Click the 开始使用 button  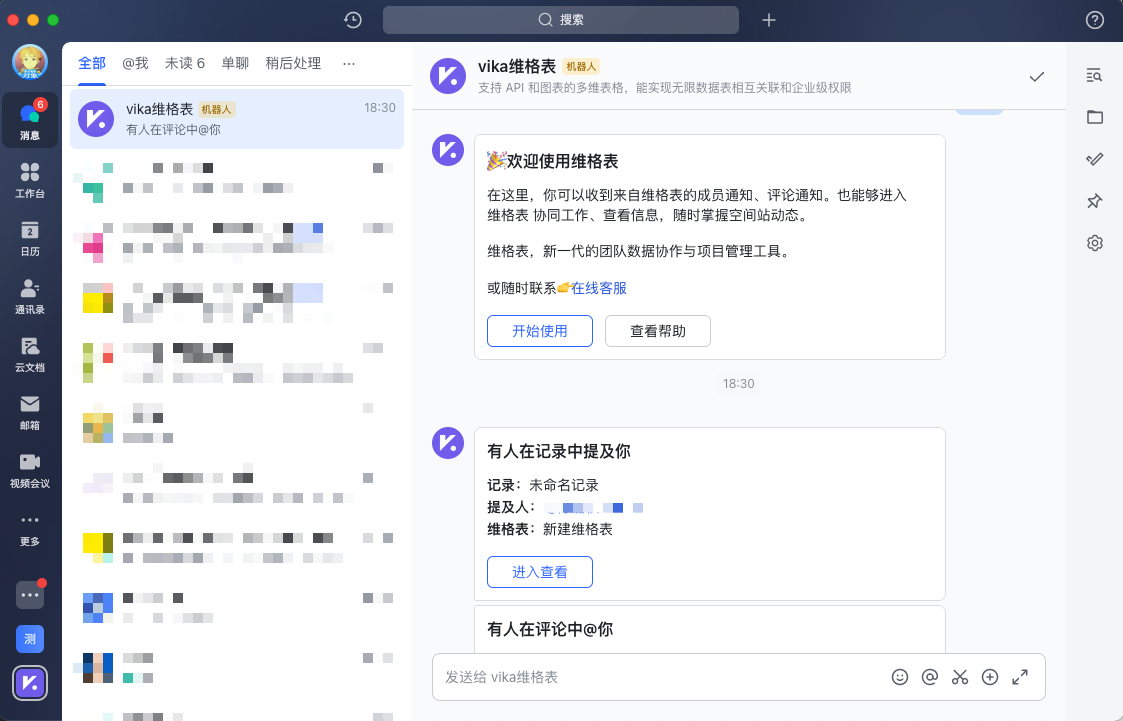[x=540, y=331]
